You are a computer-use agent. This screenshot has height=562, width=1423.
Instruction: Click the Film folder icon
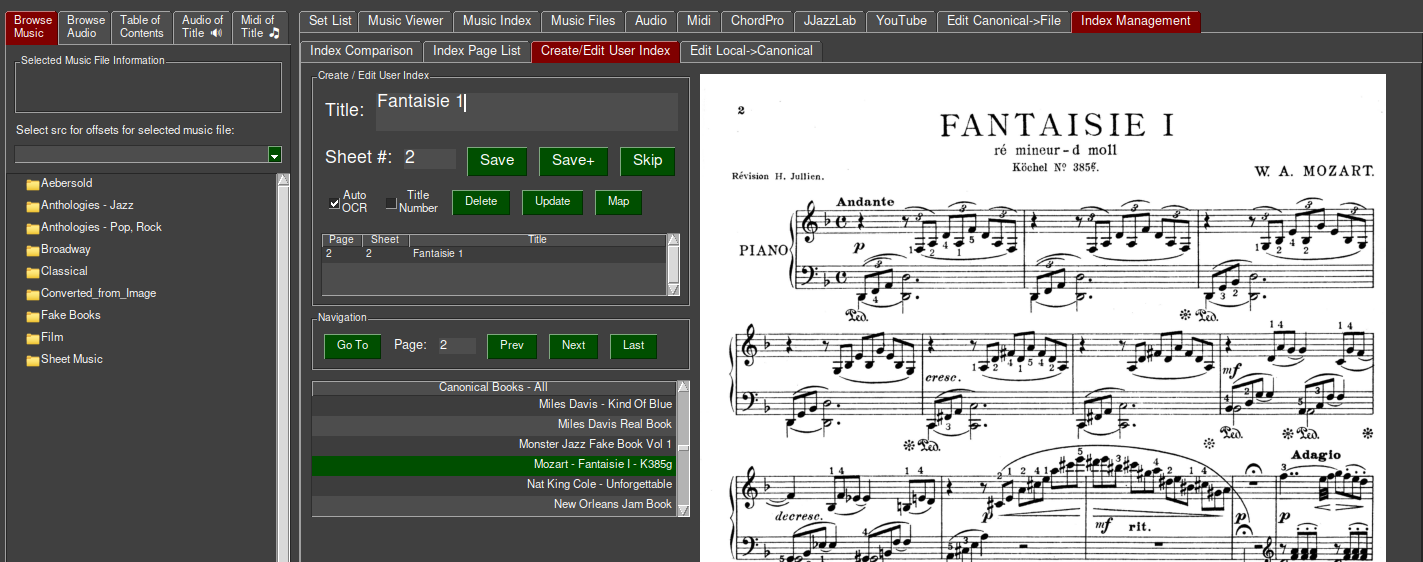[x=33, y=338]
